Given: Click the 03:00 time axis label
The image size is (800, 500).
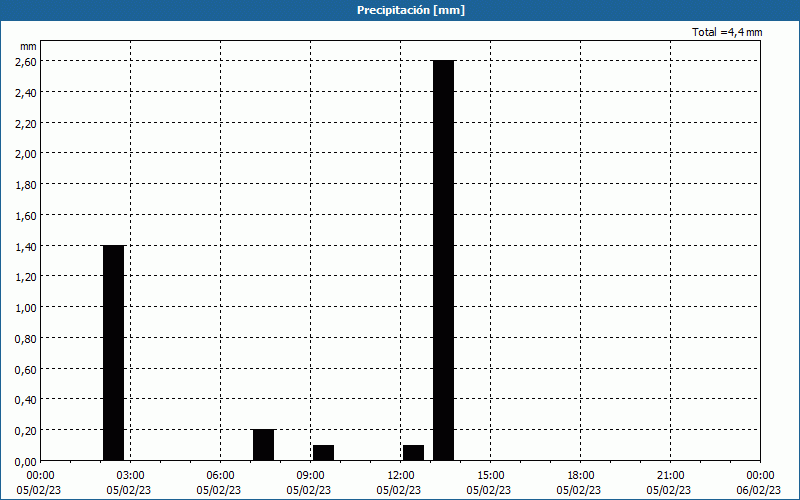Looking at the screenshot, I should (131, 476).
